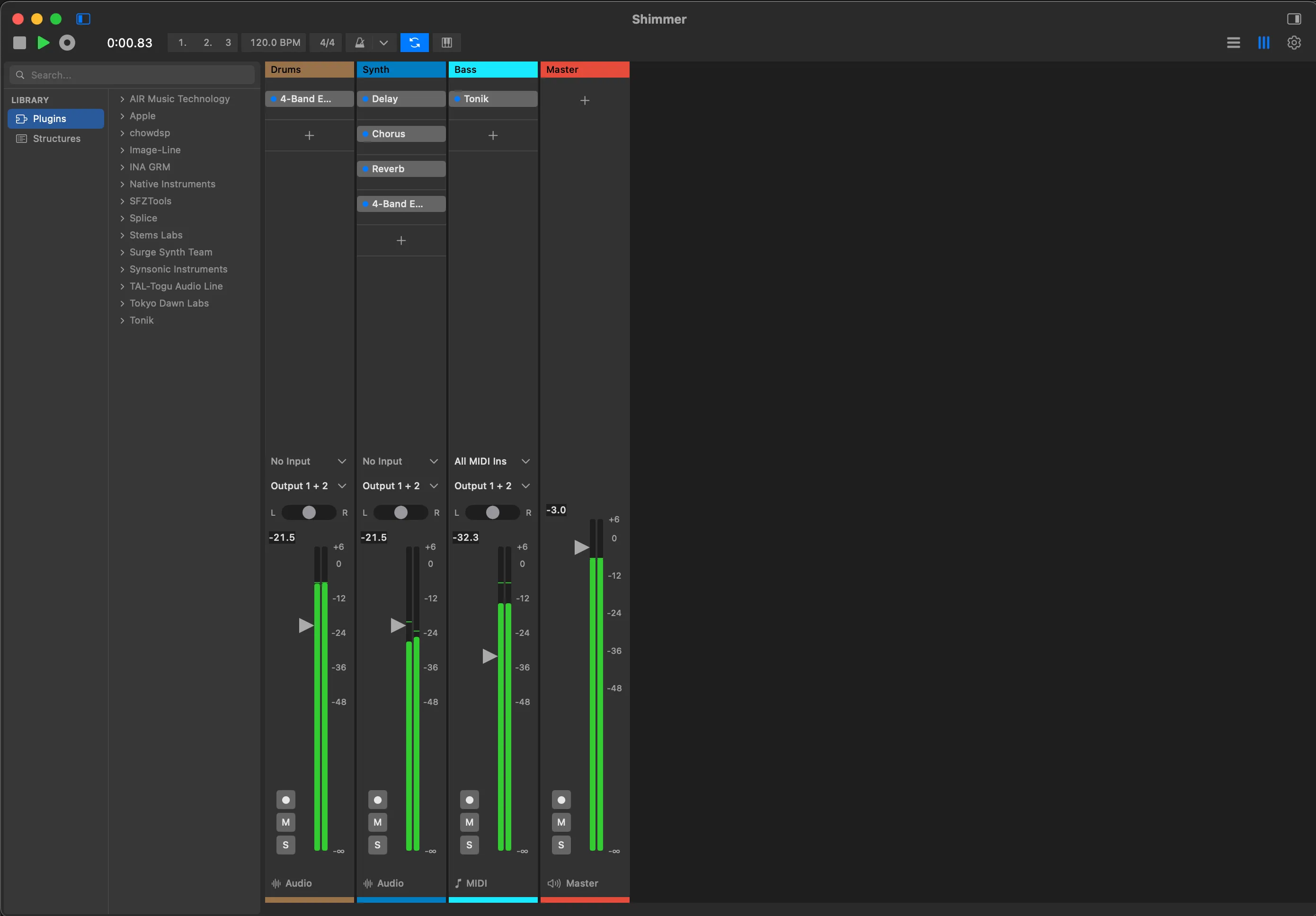Arm record on the Bass track

(470, 800)
